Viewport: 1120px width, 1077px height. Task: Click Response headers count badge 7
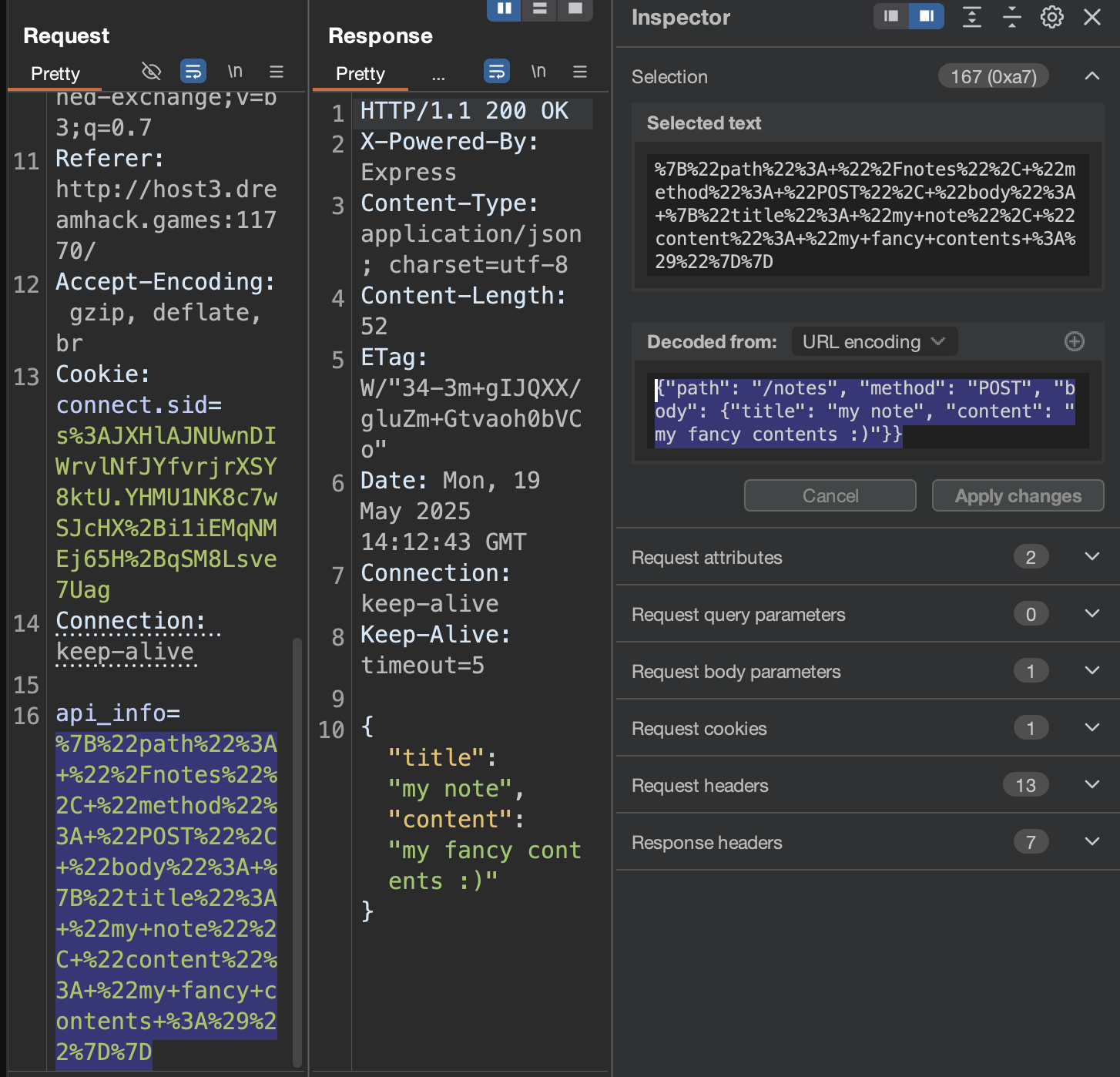click(x=1031, y=842)
